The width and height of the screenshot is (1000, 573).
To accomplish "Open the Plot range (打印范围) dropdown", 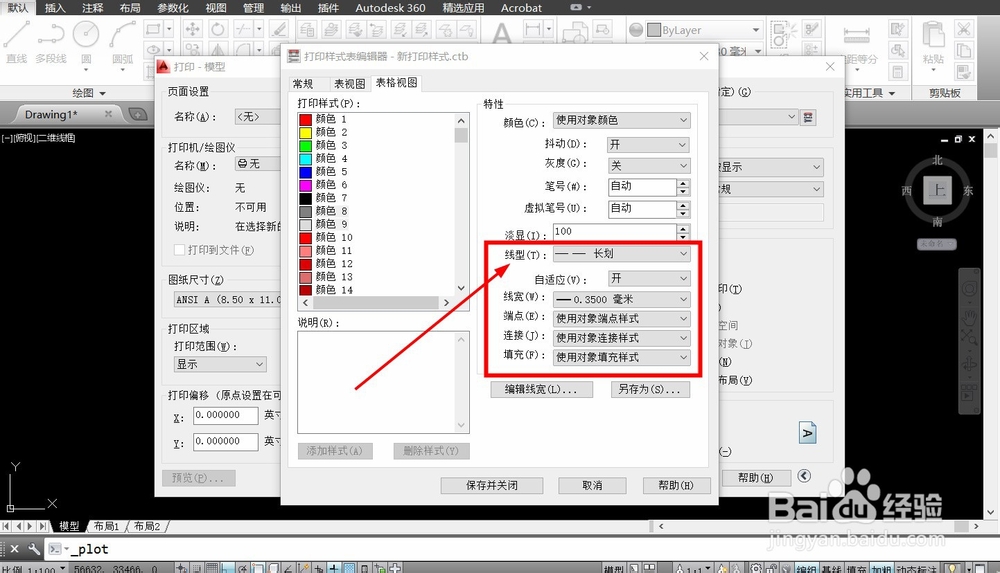I will tap(220, 364).
